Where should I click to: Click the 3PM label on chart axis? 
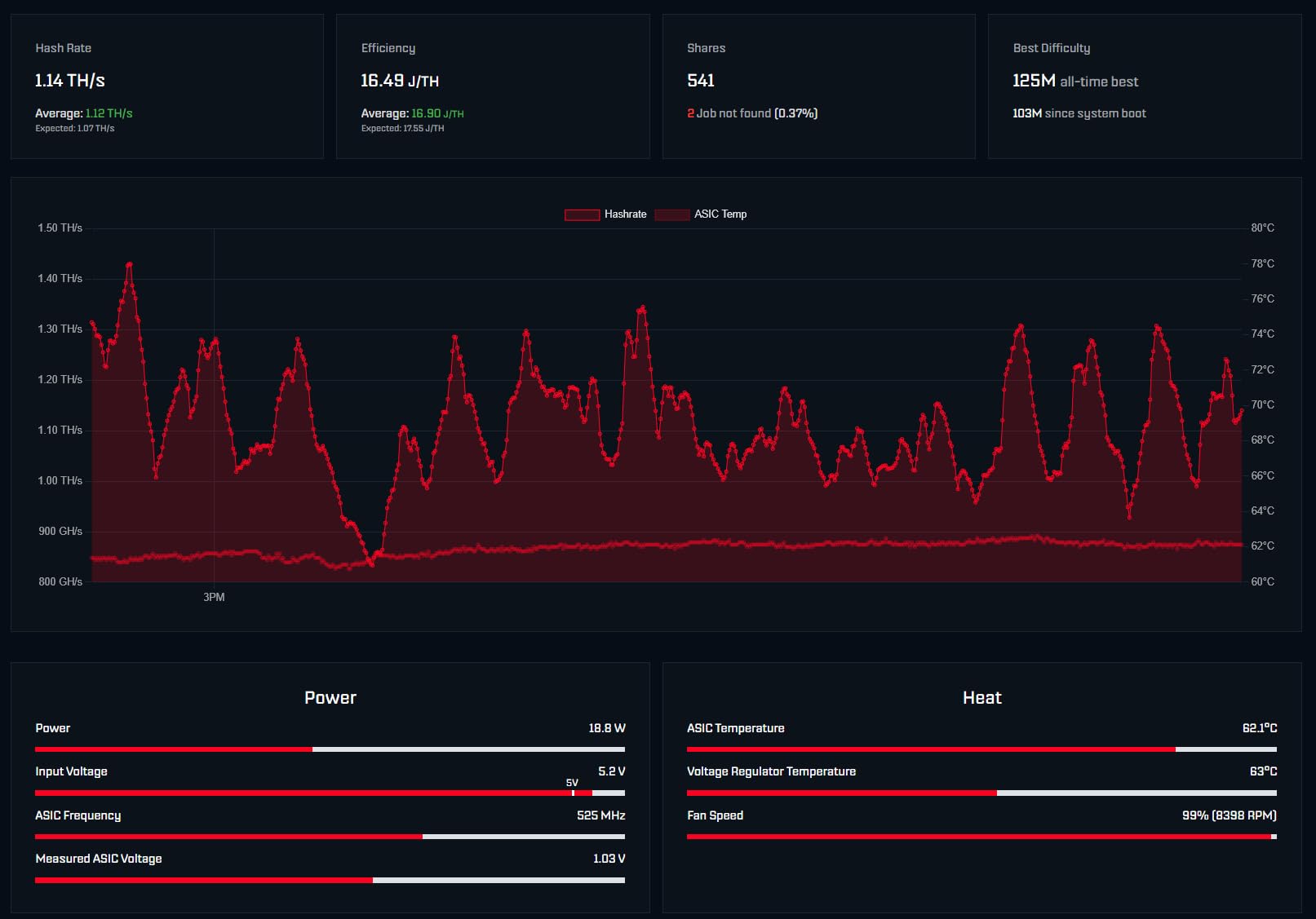coord(214,598)
